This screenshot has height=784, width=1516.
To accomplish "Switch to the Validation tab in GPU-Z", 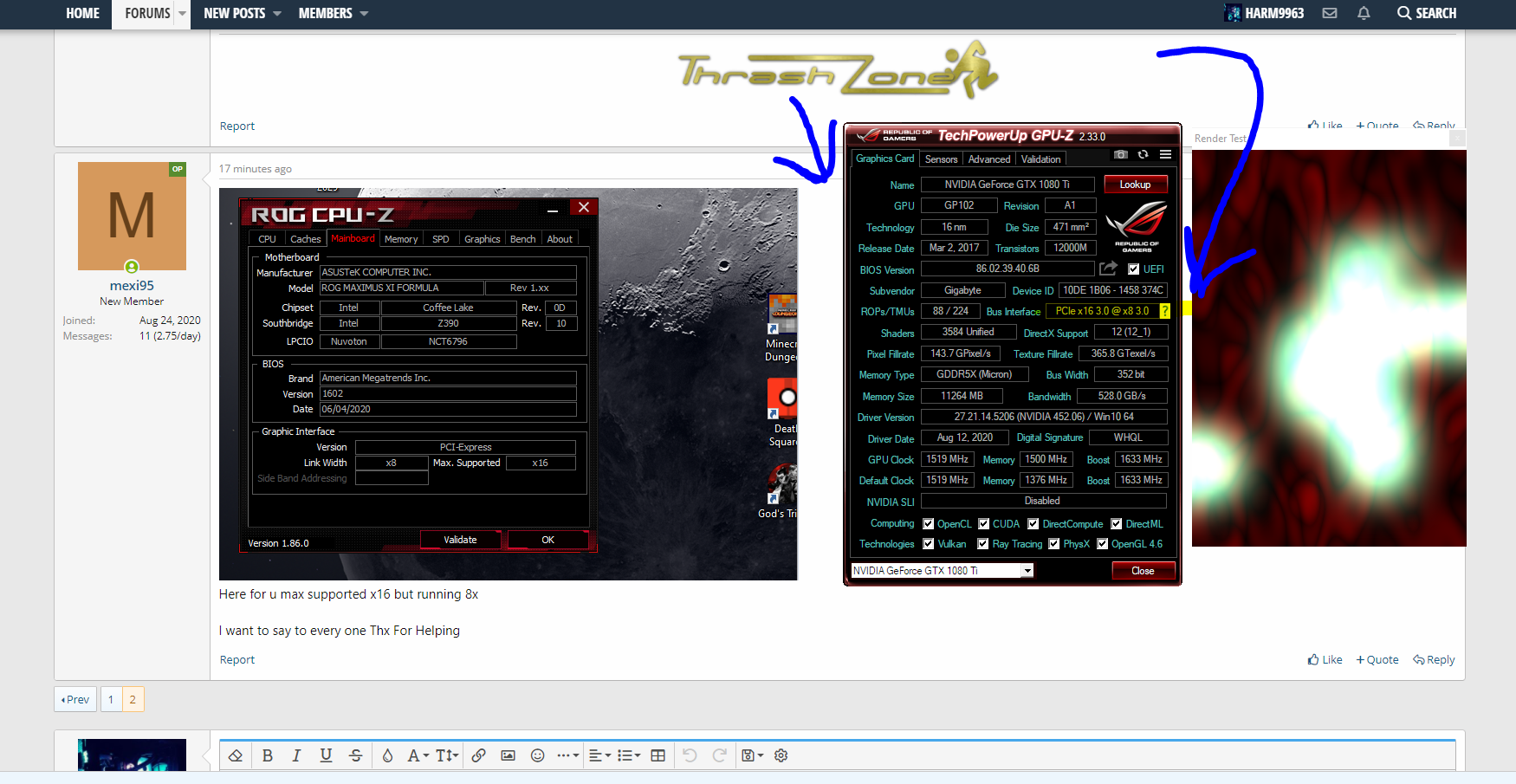I will click(x=1040, y=159).
